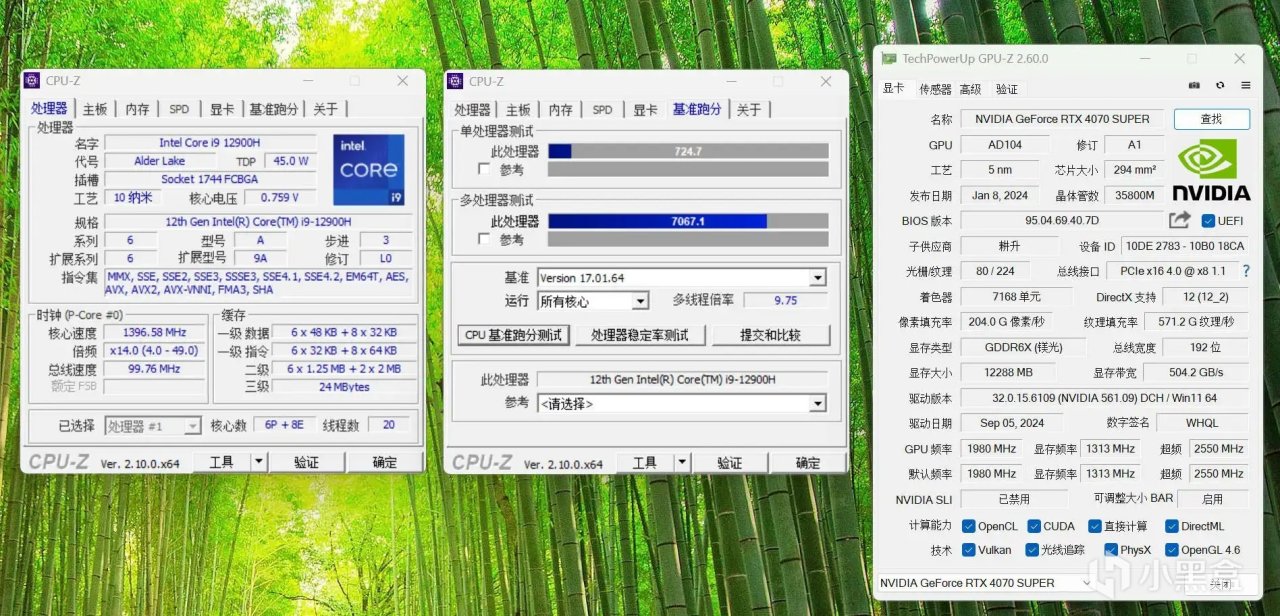Toggle the OpenGL 4.6 checkbox
This screenshot has height=616, width=1280.
click(1171, 550)
